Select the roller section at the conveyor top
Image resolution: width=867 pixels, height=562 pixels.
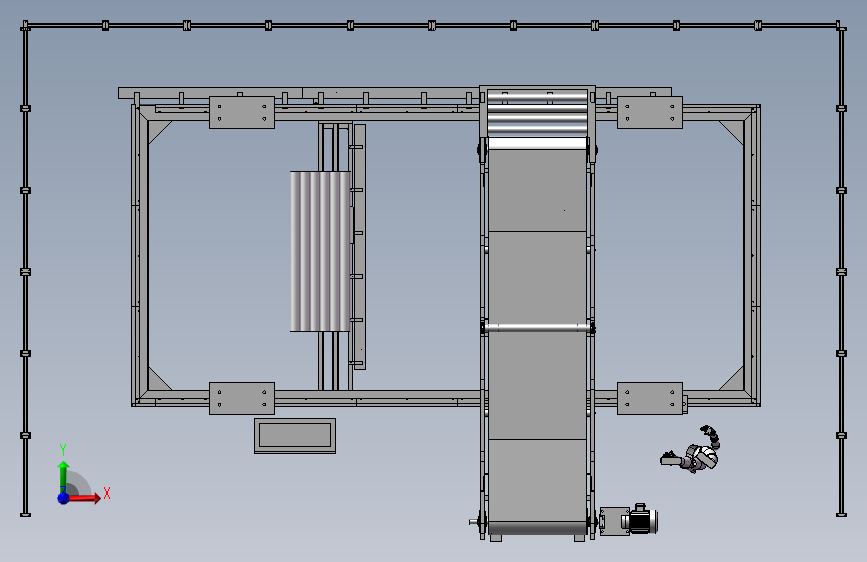[537, 113]
